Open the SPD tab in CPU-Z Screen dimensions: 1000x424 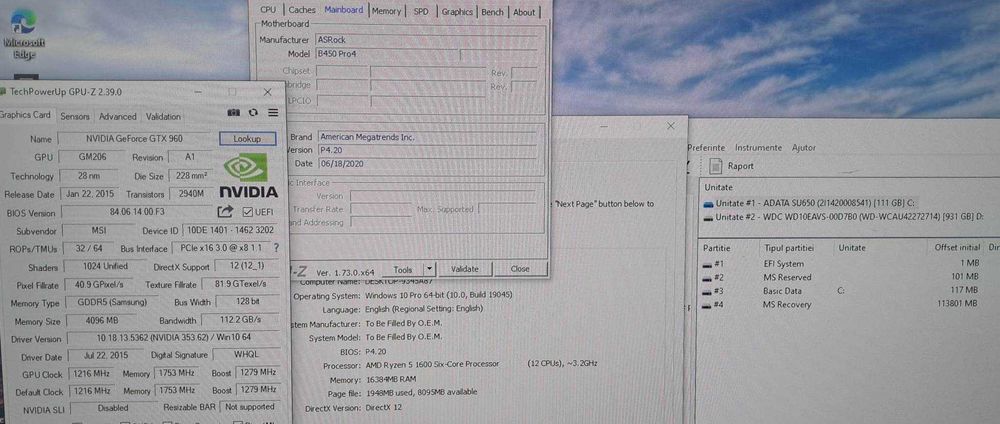pos(421,11)
